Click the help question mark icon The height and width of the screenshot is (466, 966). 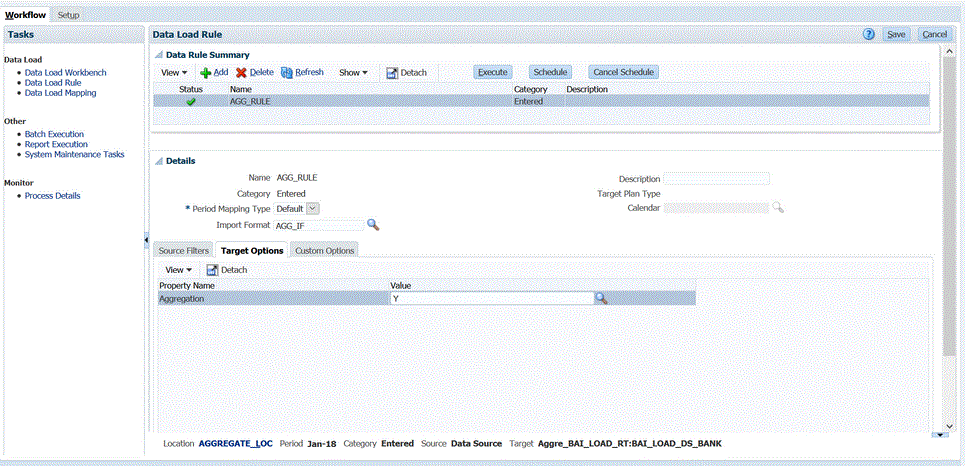click(869, 34)
